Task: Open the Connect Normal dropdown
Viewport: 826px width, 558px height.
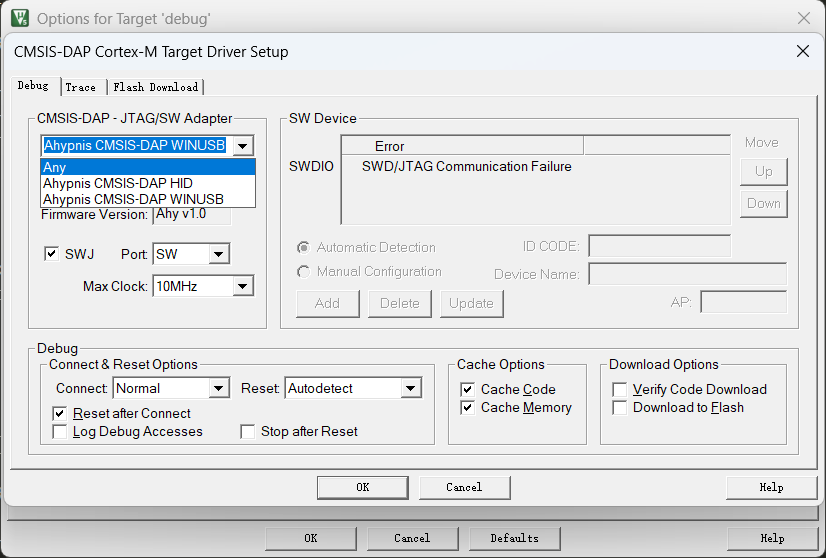Action: point(171,388)
